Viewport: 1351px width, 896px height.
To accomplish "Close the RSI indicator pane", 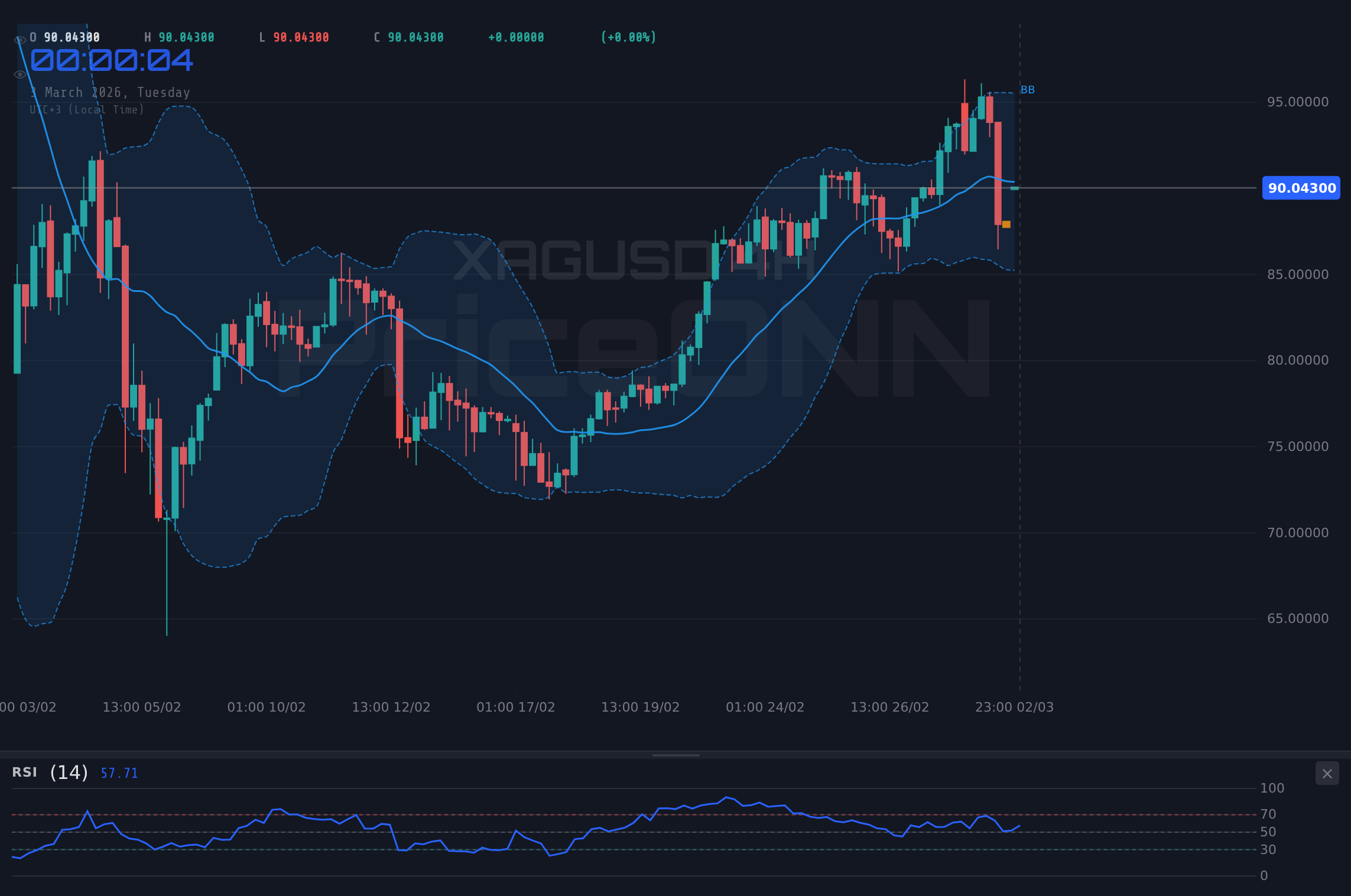I will (x=1327, y=773).
